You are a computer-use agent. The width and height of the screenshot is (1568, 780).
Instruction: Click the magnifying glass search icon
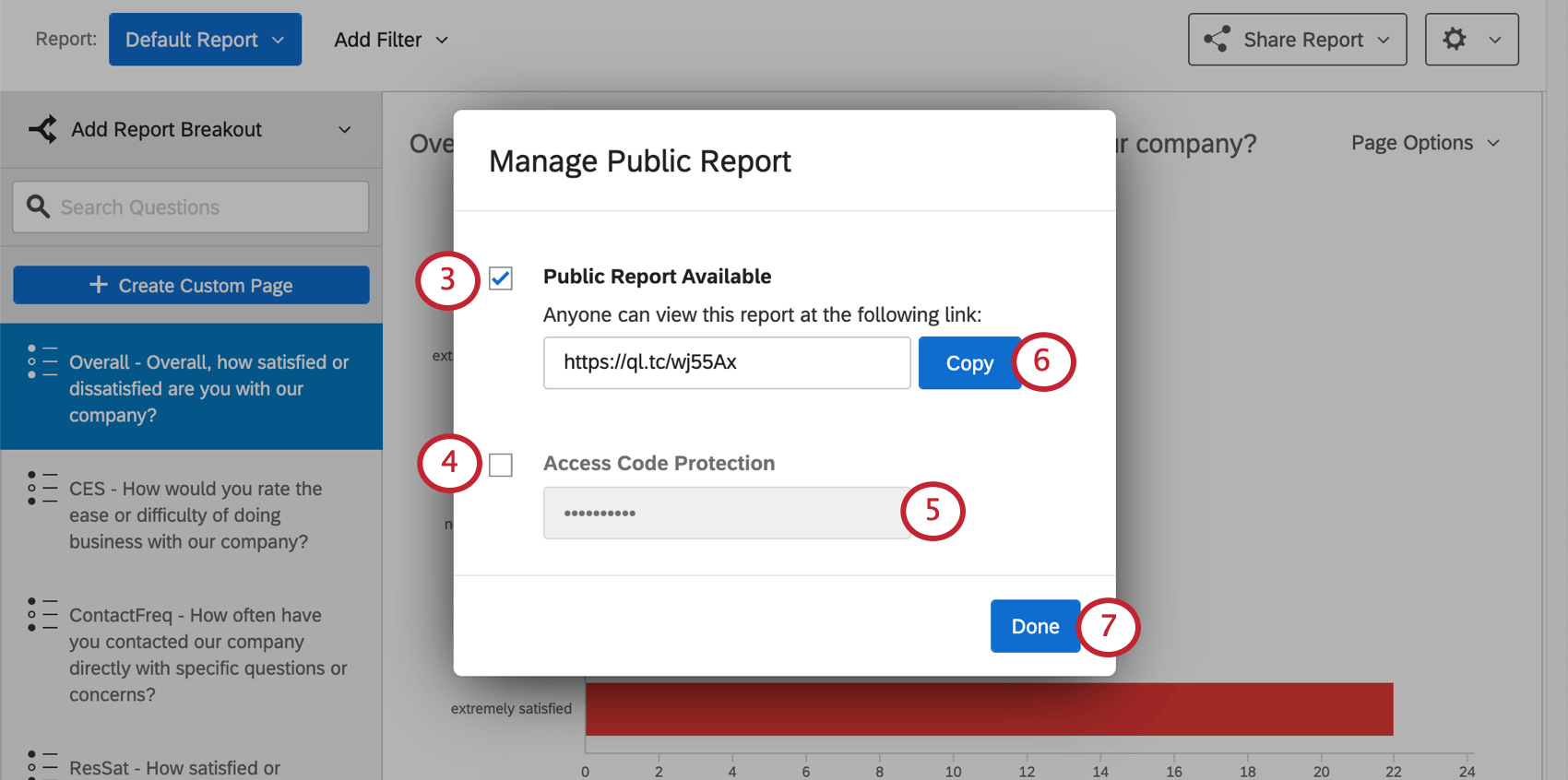point(38,207)
